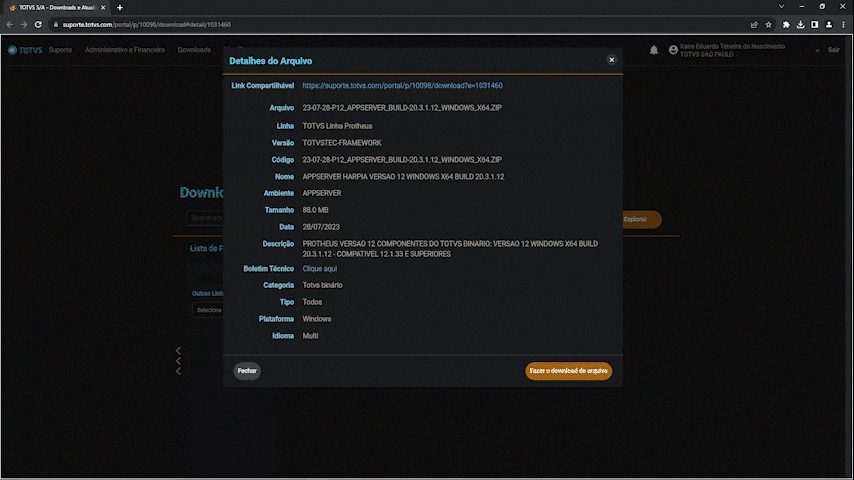Viewport: 854px width, 480px height.
Task: Reload the page with refresh icon
Action: 38,25
